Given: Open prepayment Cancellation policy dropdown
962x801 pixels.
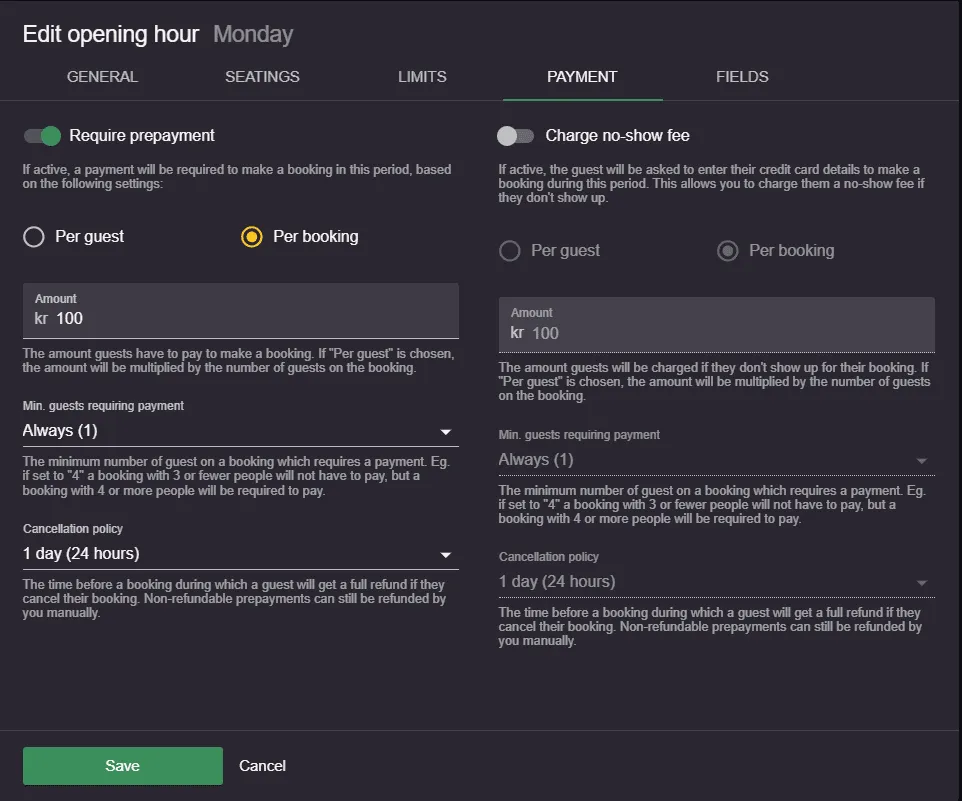Looking at the screenshot, I should pos(240,554).
